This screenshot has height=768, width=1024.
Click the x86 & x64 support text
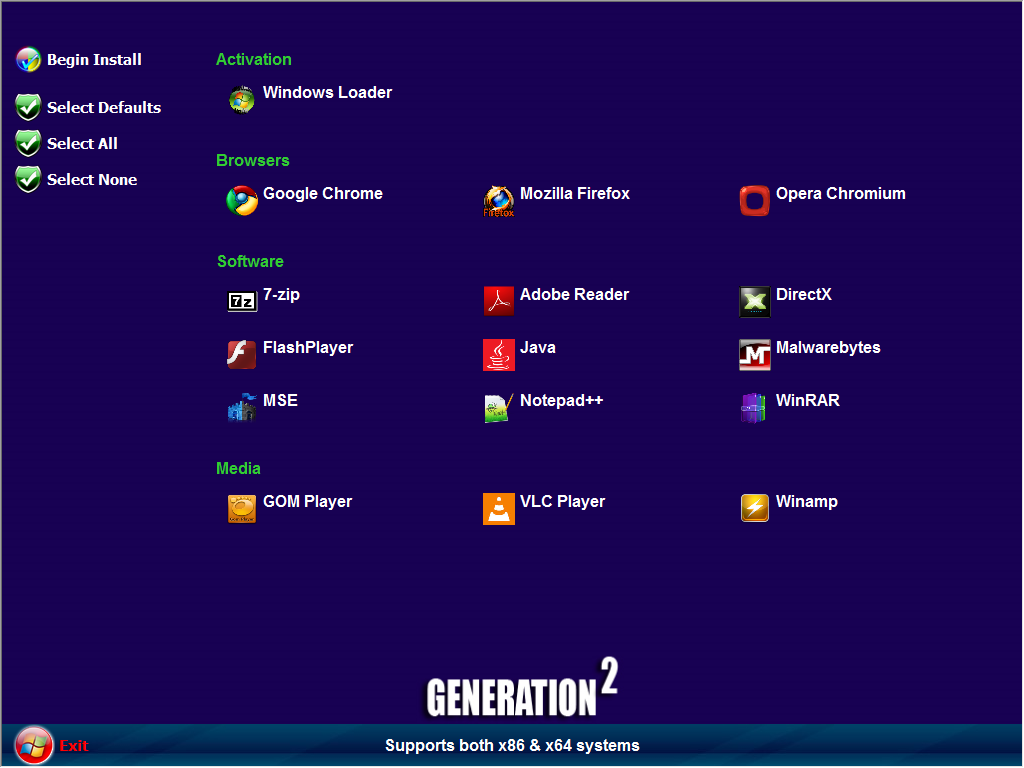pos(512,745)
